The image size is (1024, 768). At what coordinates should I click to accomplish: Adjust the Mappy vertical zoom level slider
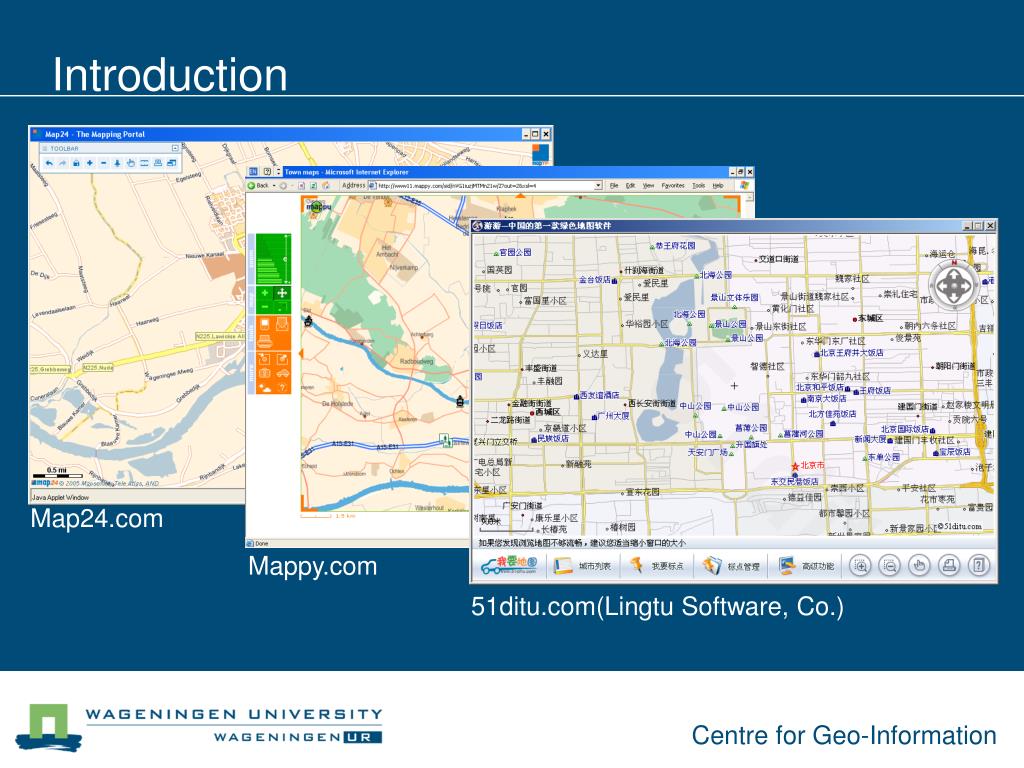[285, 259]
